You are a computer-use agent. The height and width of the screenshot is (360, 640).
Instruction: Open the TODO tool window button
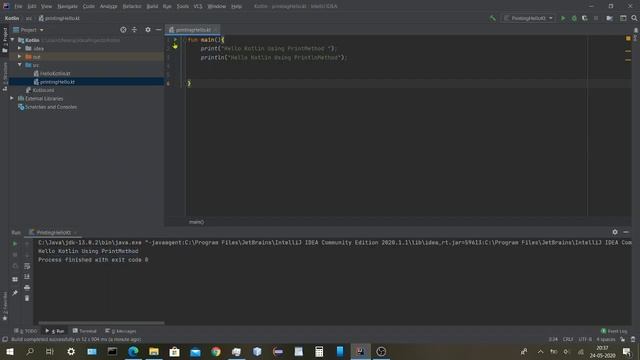[x=25, y=331]
